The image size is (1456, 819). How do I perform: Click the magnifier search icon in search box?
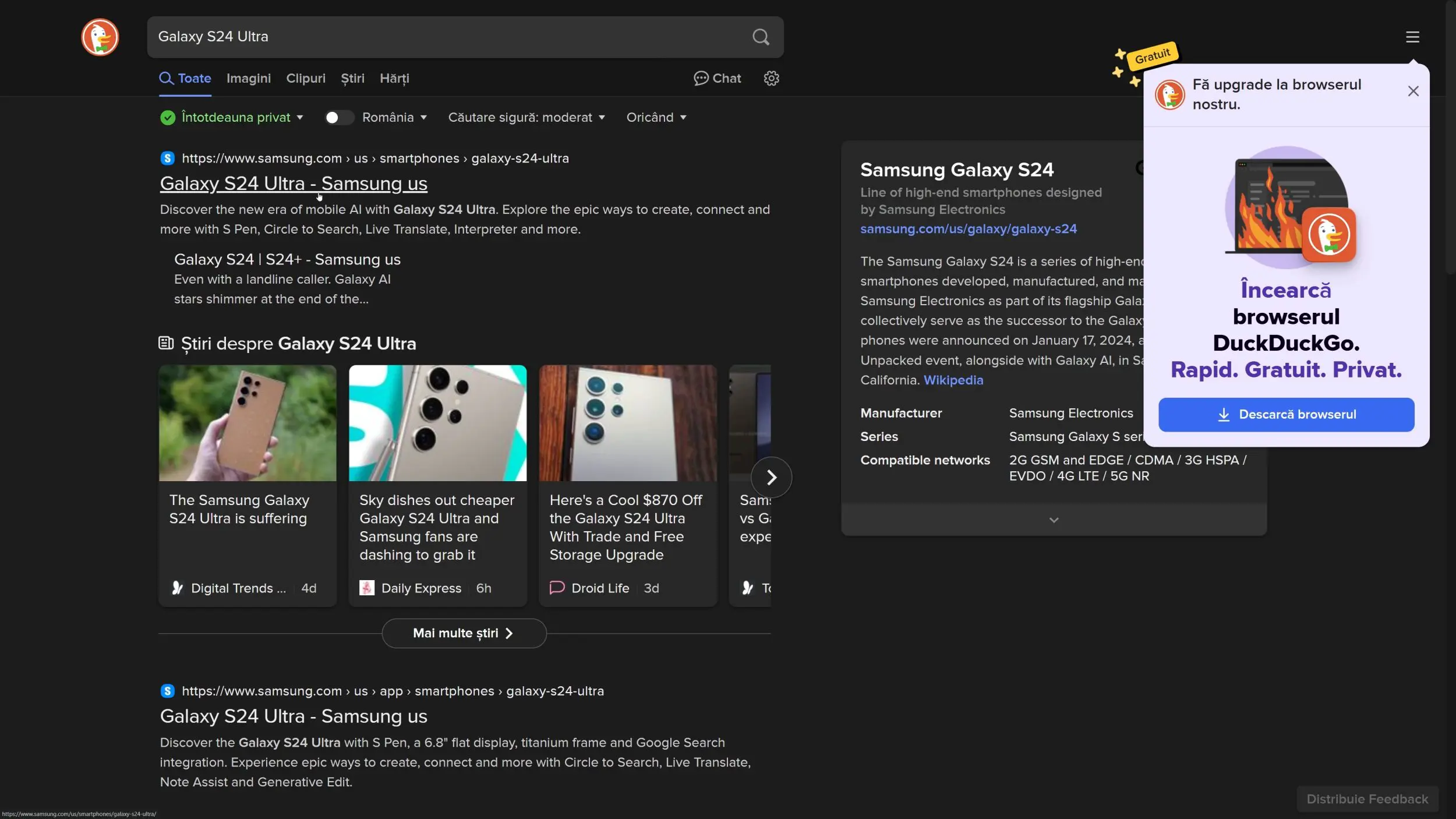[761, 37]
